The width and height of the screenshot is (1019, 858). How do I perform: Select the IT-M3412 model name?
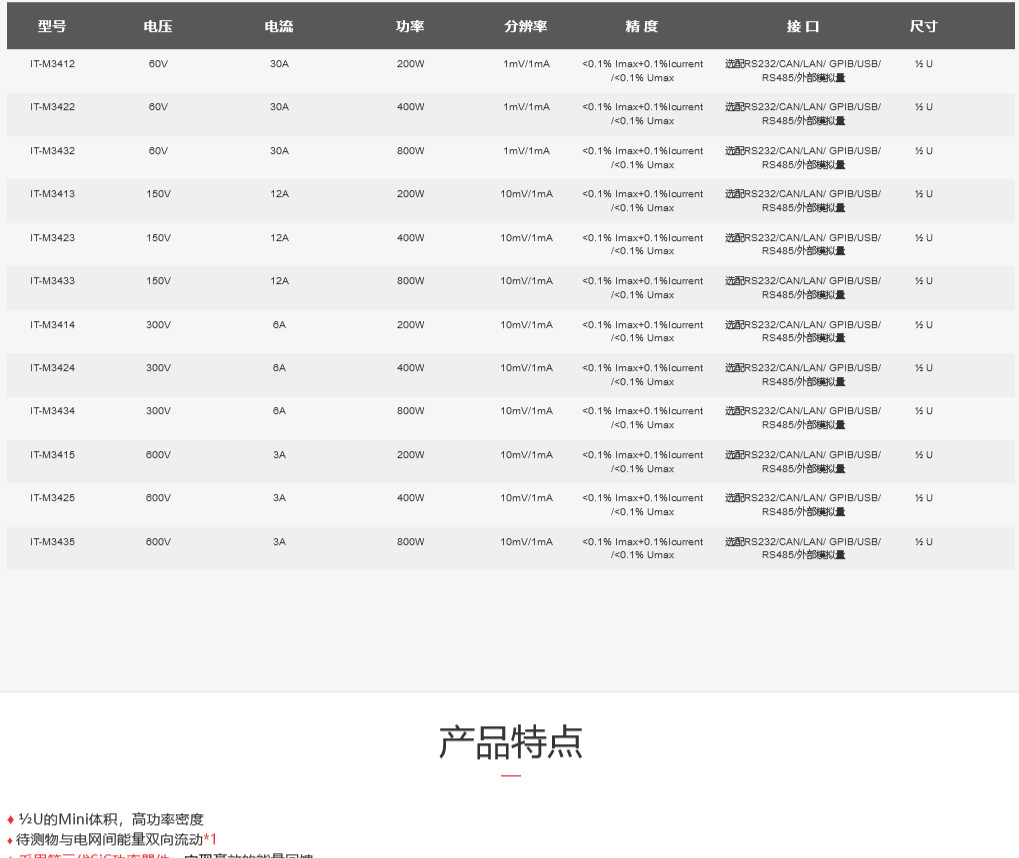pos(52,64)
